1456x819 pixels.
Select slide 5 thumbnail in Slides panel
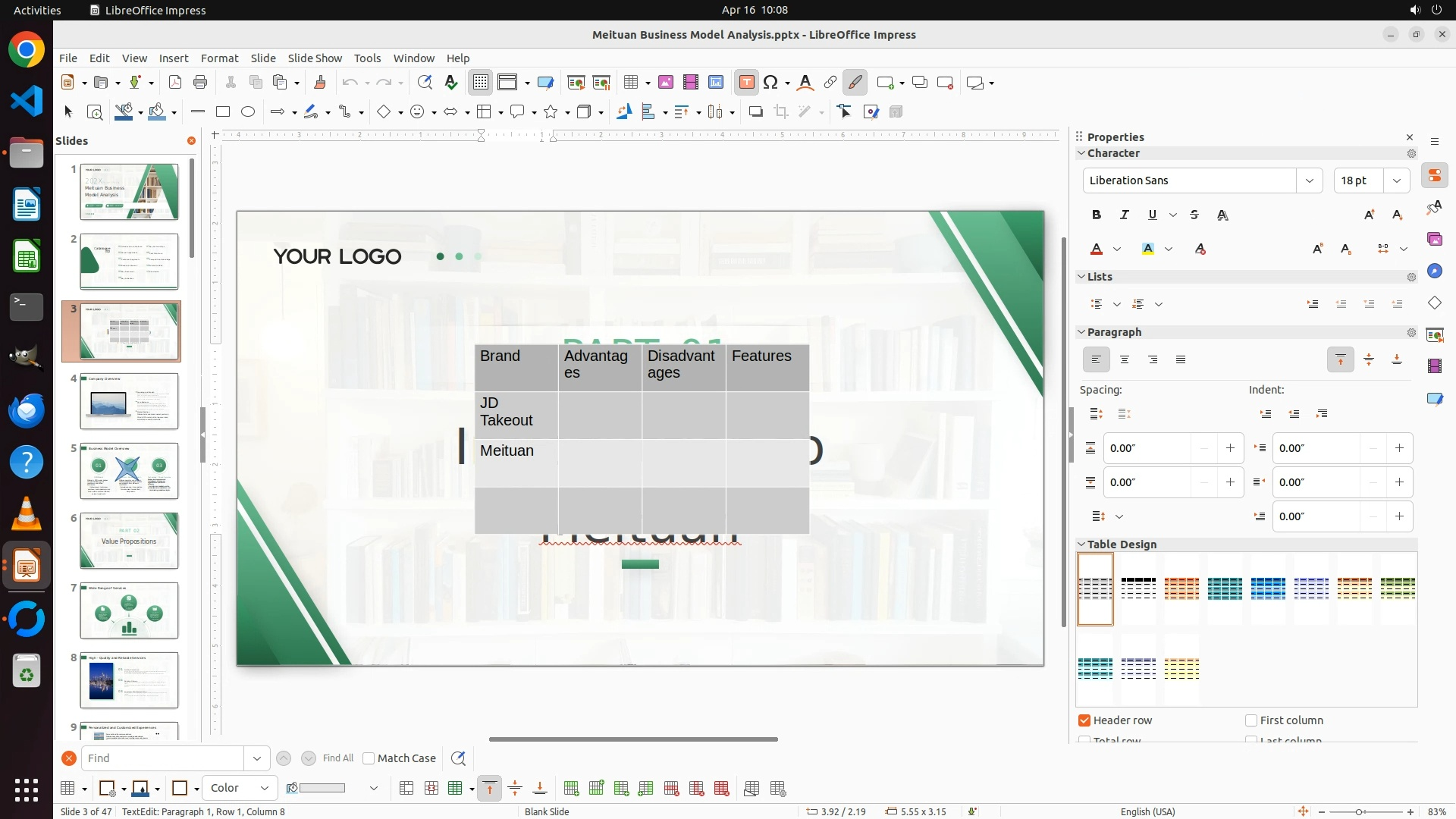(x=129, y=471)
